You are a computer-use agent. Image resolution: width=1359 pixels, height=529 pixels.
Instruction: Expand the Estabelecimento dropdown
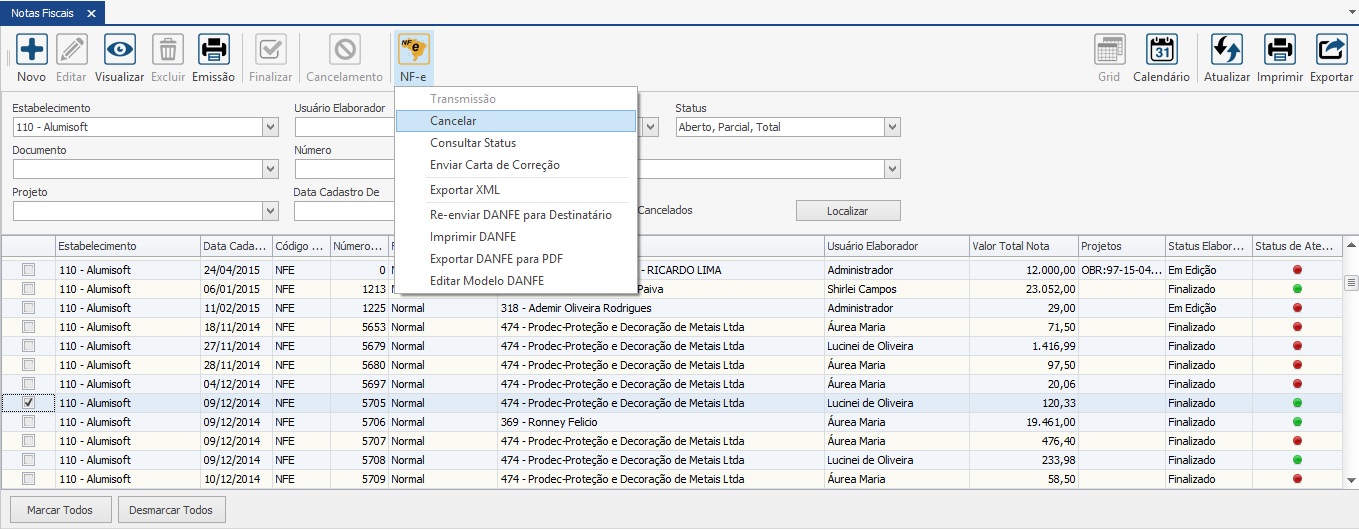[x=270, y=127]
